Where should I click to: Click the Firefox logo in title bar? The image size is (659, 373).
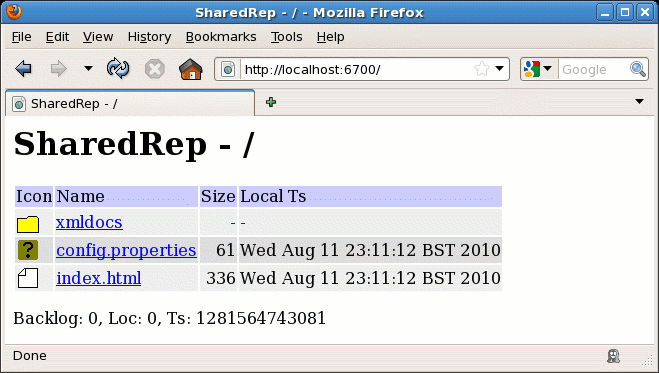(13, 11)
